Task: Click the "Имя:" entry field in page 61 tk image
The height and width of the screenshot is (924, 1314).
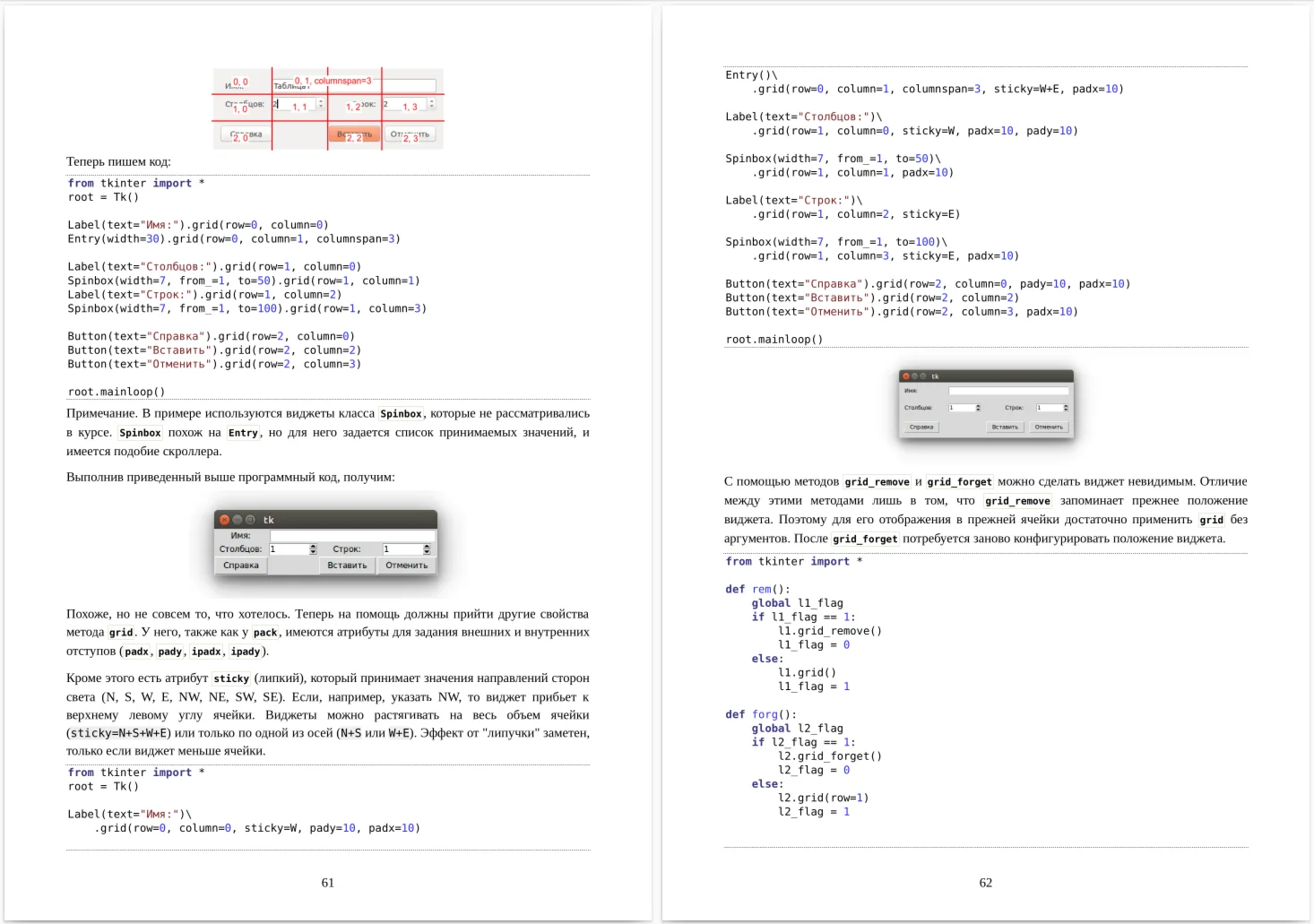Action: point(351,536)
